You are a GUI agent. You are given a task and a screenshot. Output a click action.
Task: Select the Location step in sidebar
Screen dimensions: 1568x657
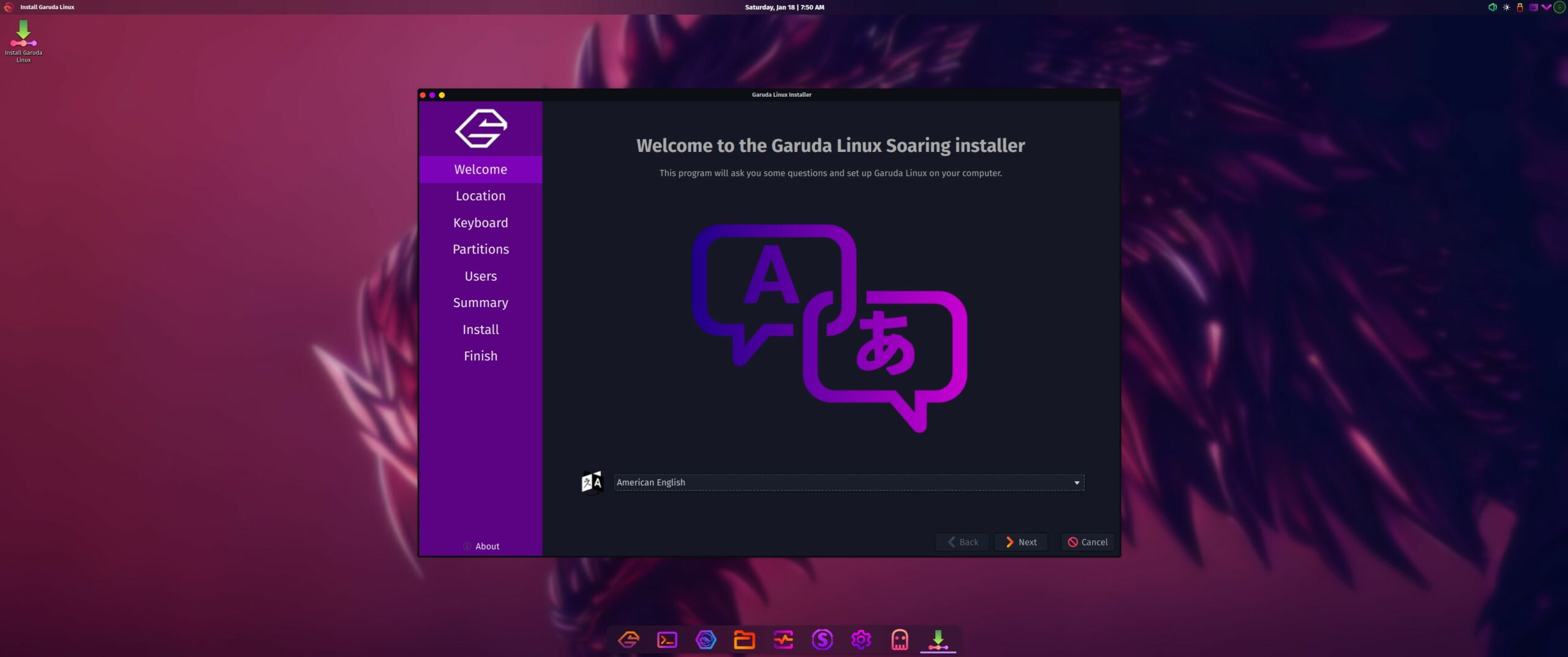pos(481,196)
